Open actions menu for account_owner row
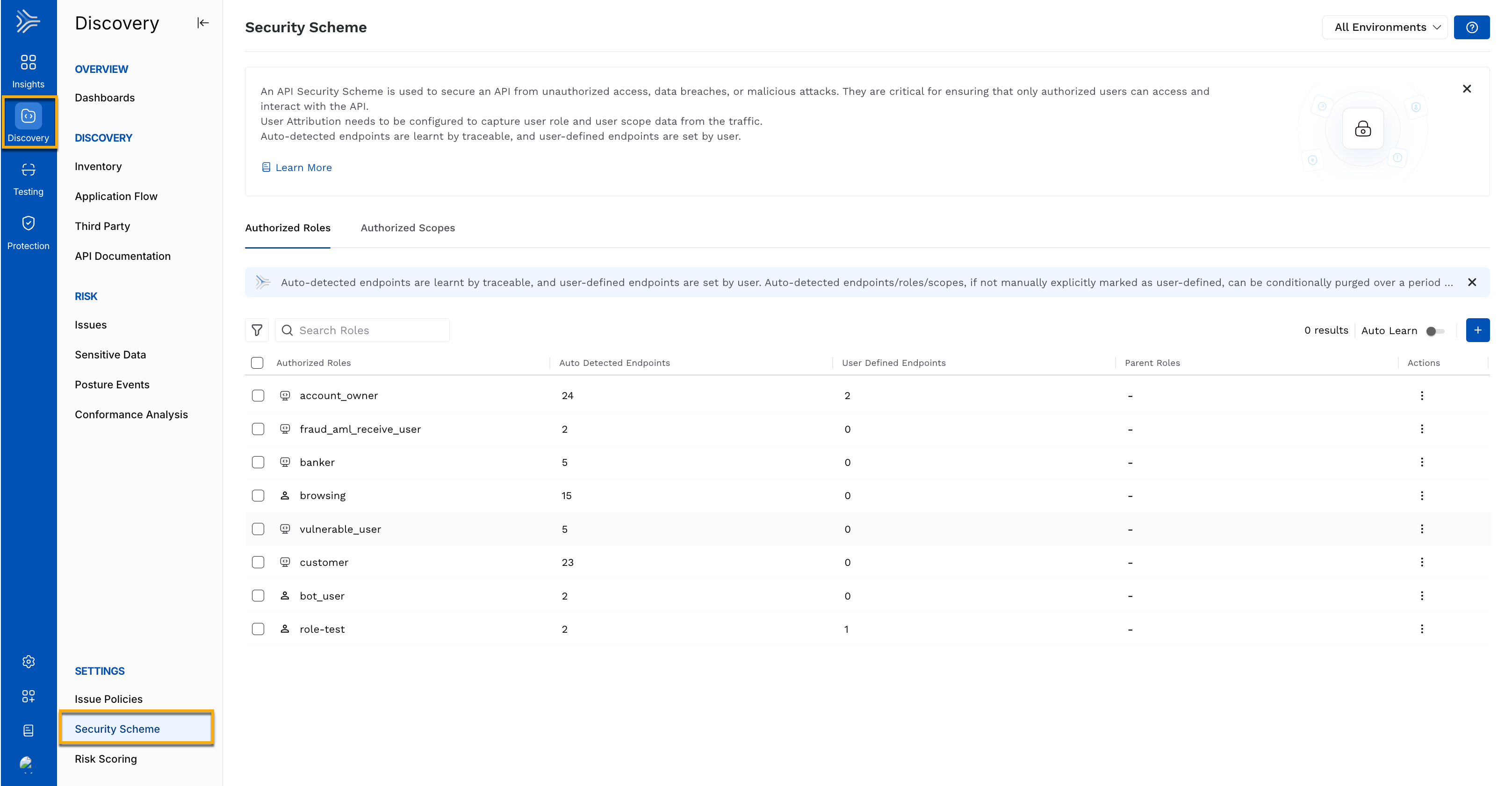 coord(1422,396)
